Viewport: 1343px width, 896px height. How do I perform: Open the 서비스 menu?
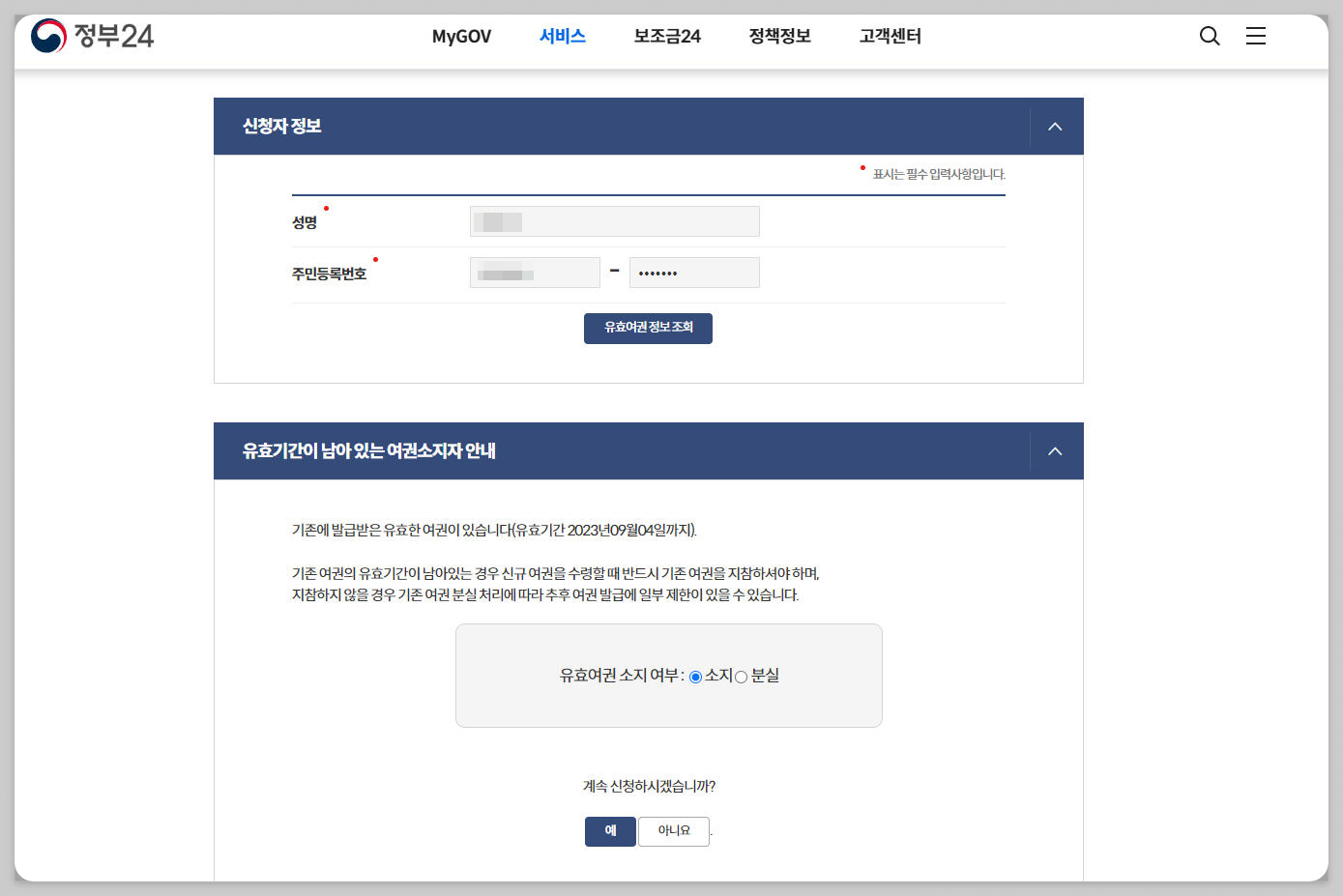click(563, 37)
